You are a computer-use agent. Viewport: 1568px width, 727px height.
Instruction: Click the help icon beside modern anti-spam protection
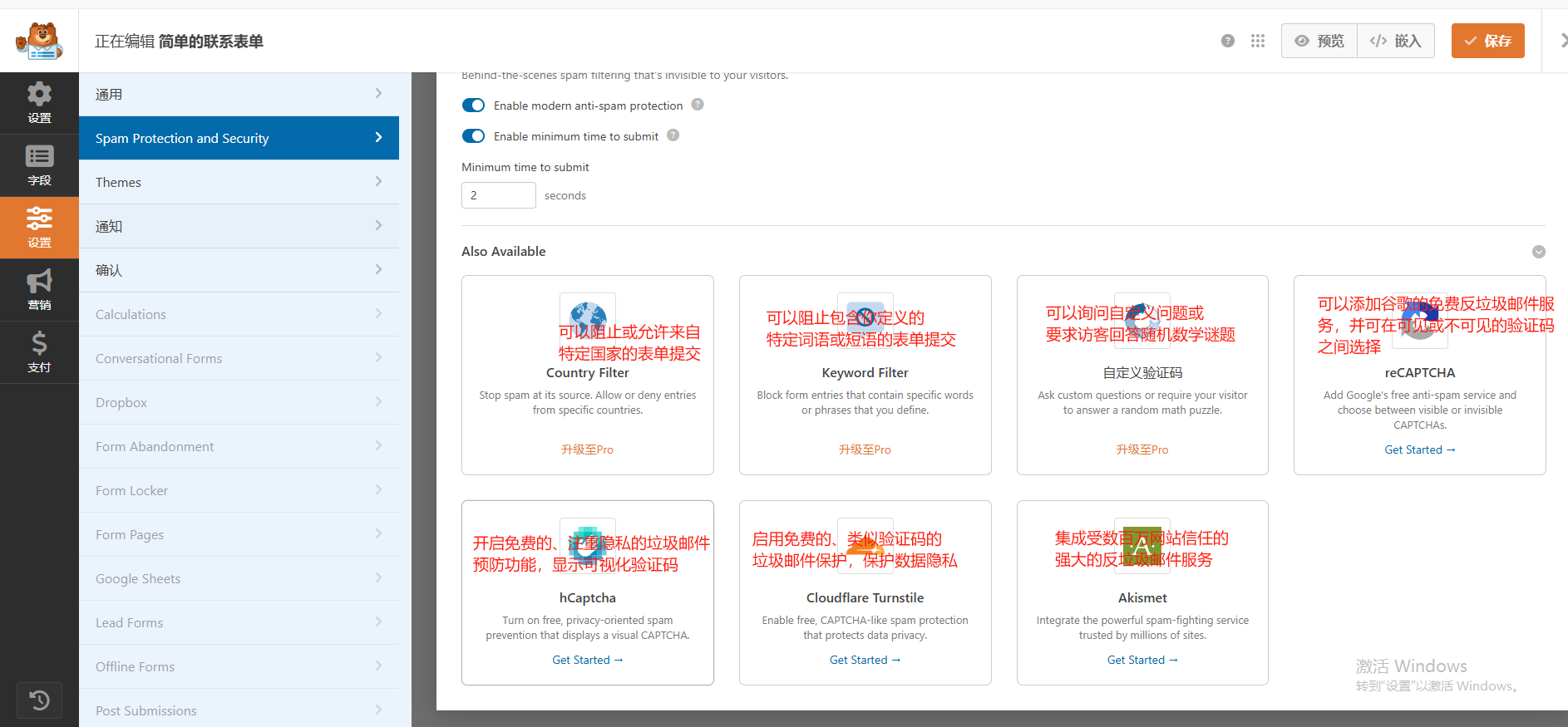click(x=698, y=105)
